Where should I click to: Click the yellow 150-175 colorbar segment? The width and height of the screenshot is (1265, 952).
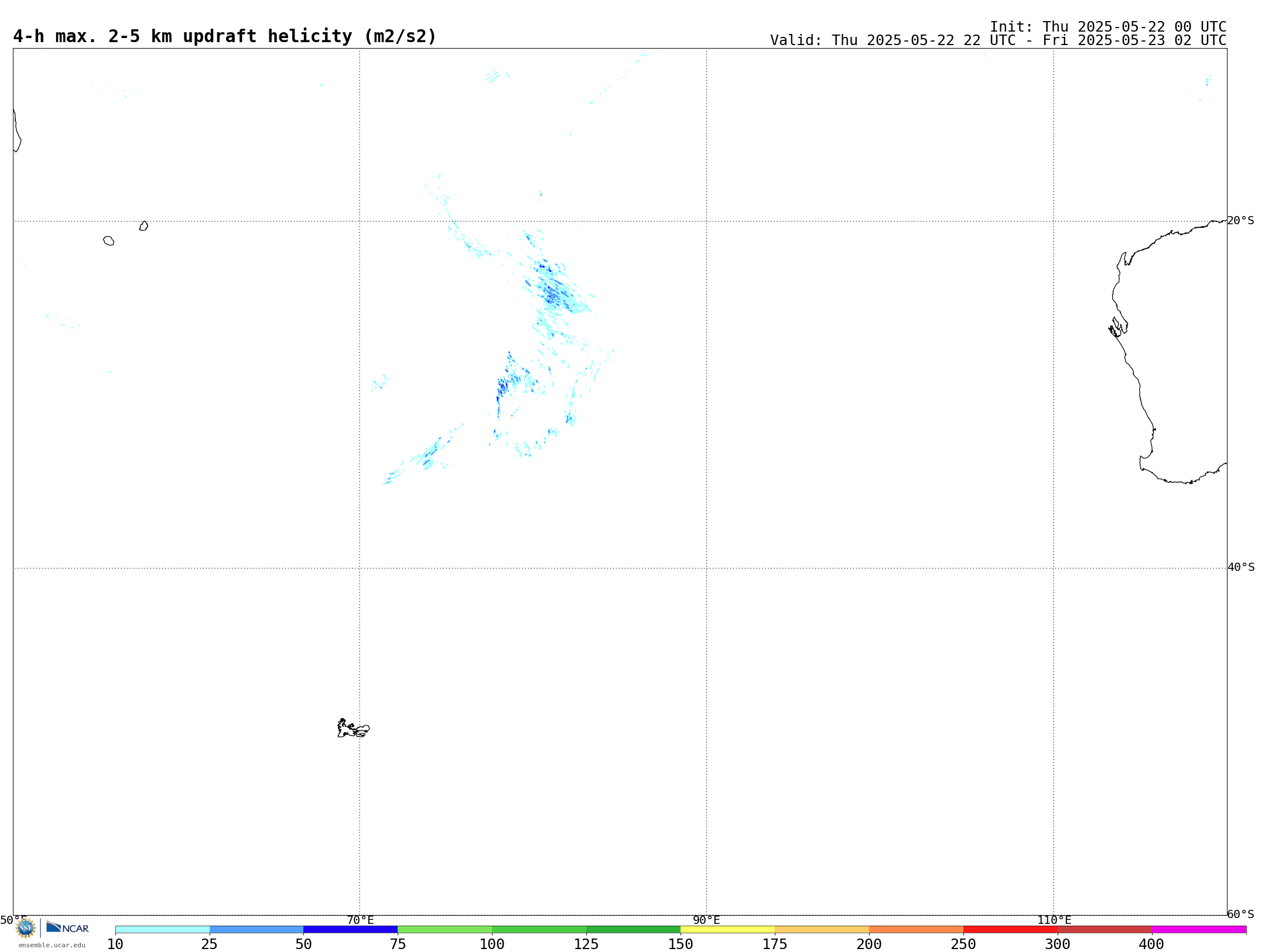(x=727, y=929)
